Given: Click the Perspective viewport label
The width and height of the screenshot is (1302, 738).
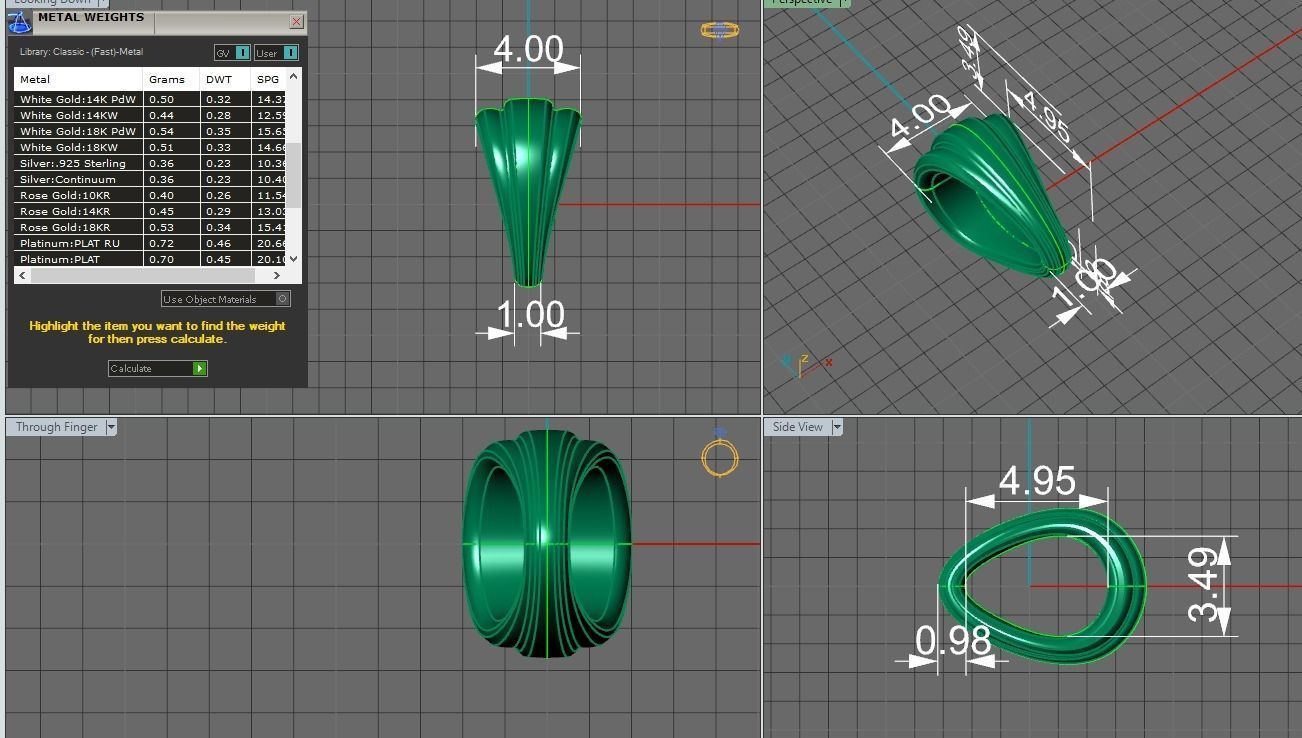Looking at the screenshot, I should pyautogui.click(x=802, y=2).
